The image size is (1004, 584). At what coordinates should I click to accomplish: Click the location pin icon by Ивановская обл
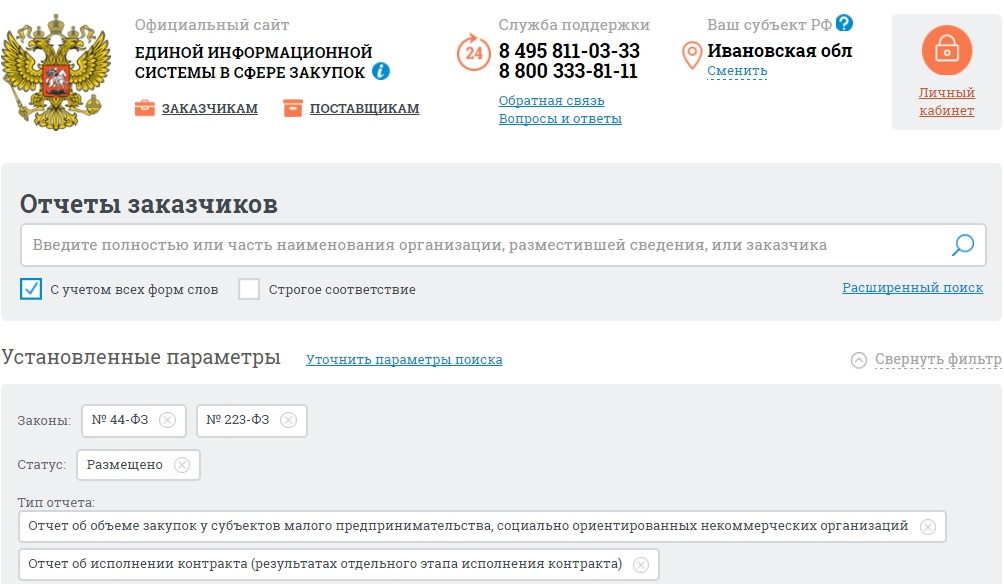(x=691, y=55)
